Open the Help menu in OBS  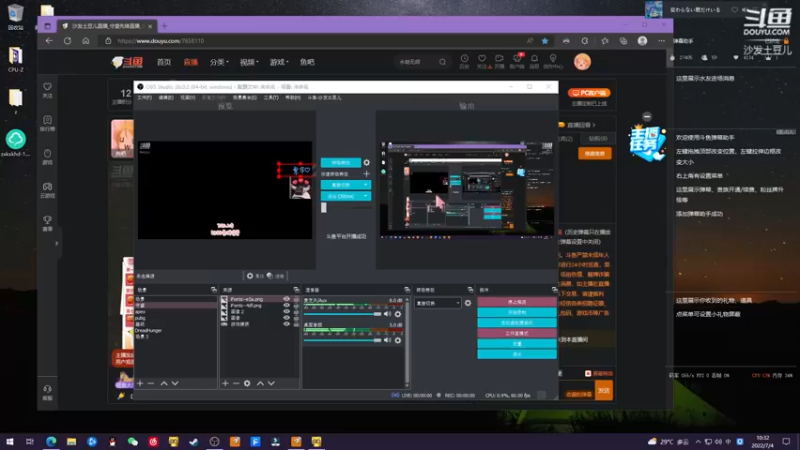[293, 97]
